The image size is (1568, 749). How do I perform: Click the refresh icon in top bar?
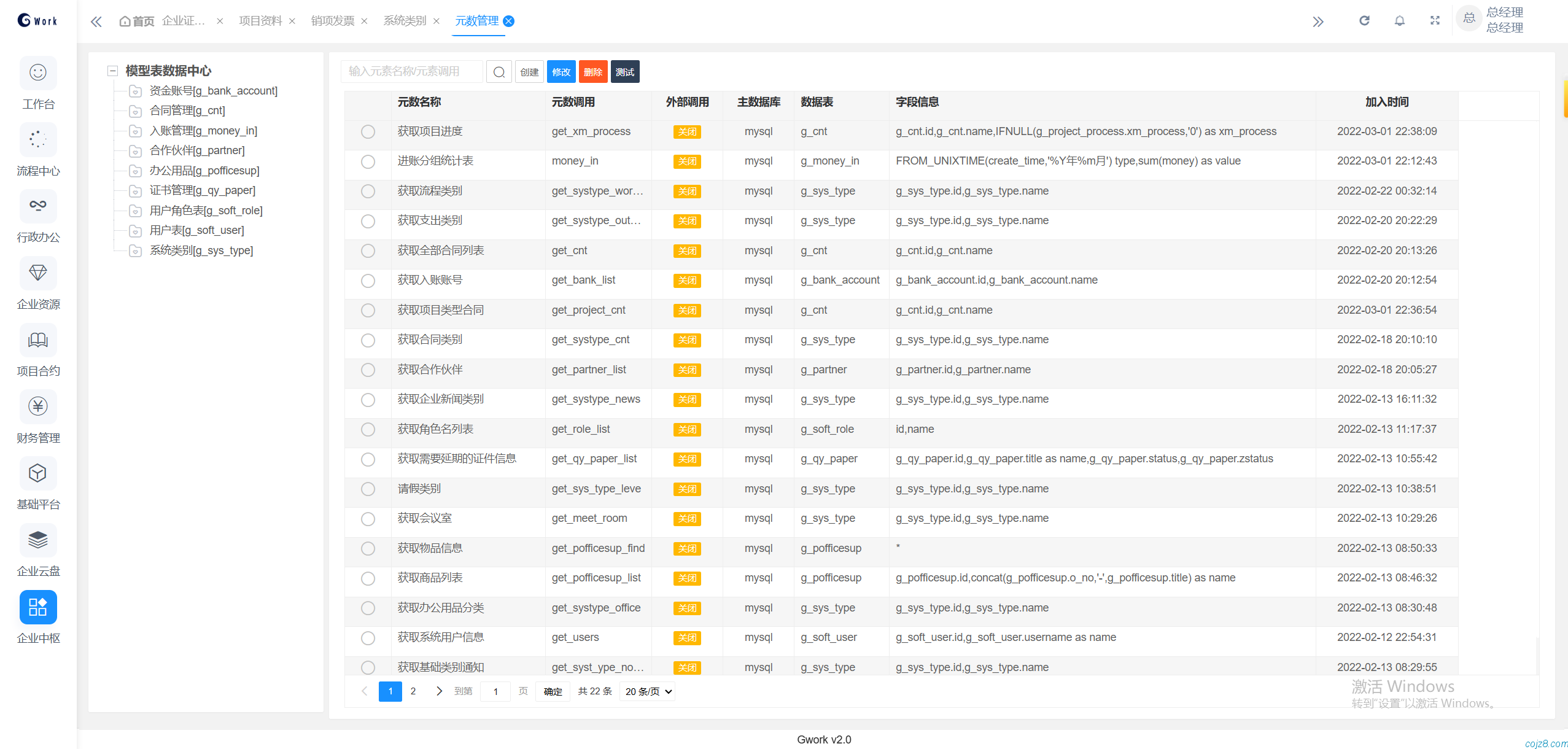click(1364, 21)
